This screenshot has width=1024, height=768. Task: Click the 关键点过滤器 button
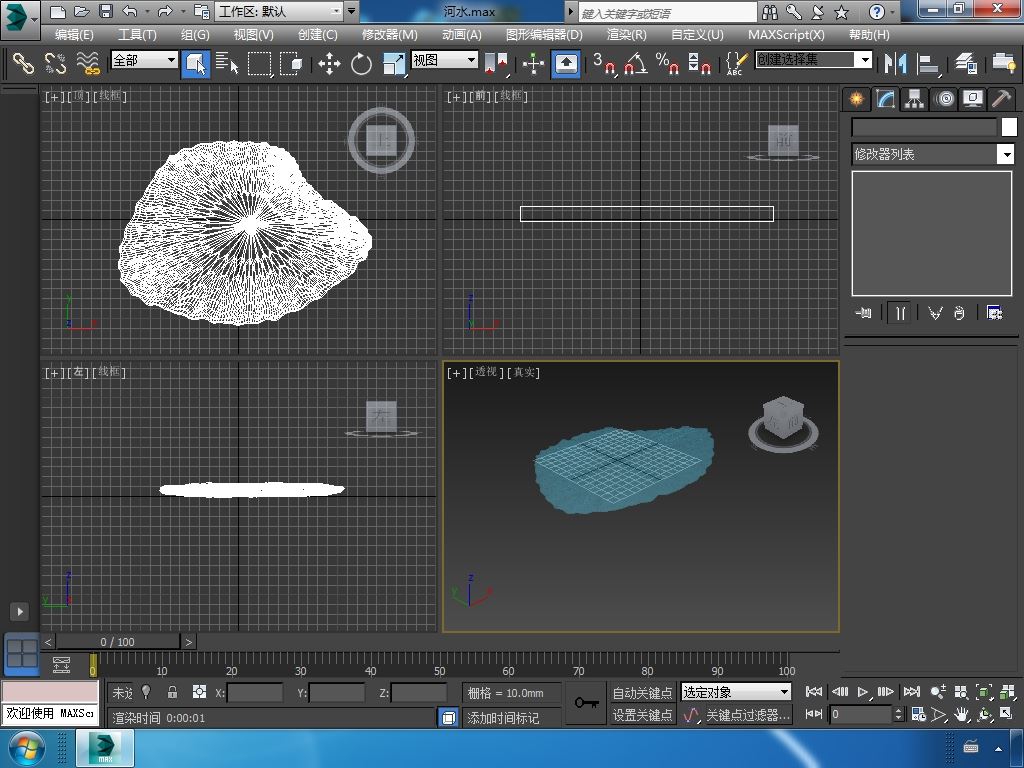(747, 715)
